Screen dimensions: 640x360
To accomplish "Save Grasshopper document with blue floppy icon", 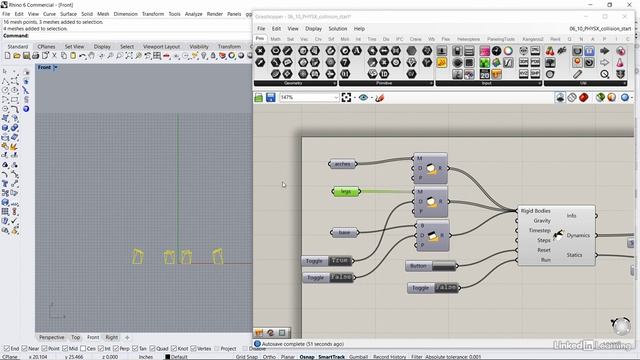I will 270,98.
